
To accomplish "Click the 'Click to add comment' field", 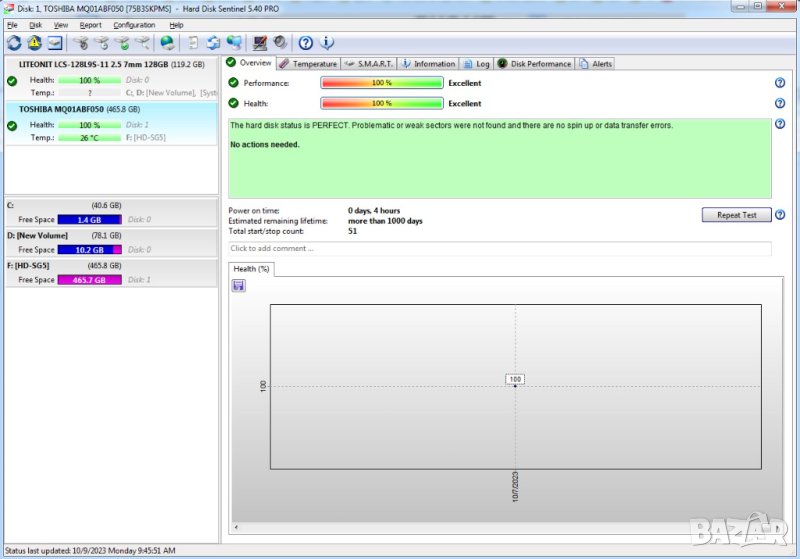I will click(x=500, y=248).
